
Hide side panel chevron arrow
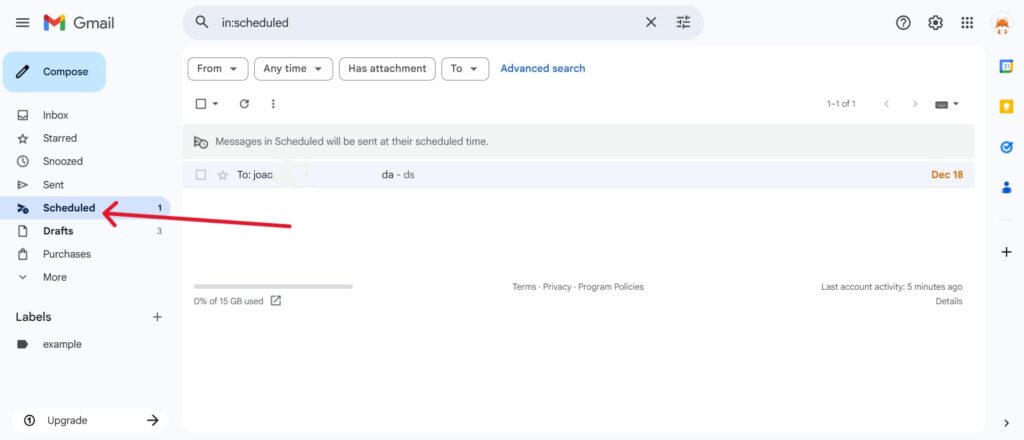coord(1006,423)
